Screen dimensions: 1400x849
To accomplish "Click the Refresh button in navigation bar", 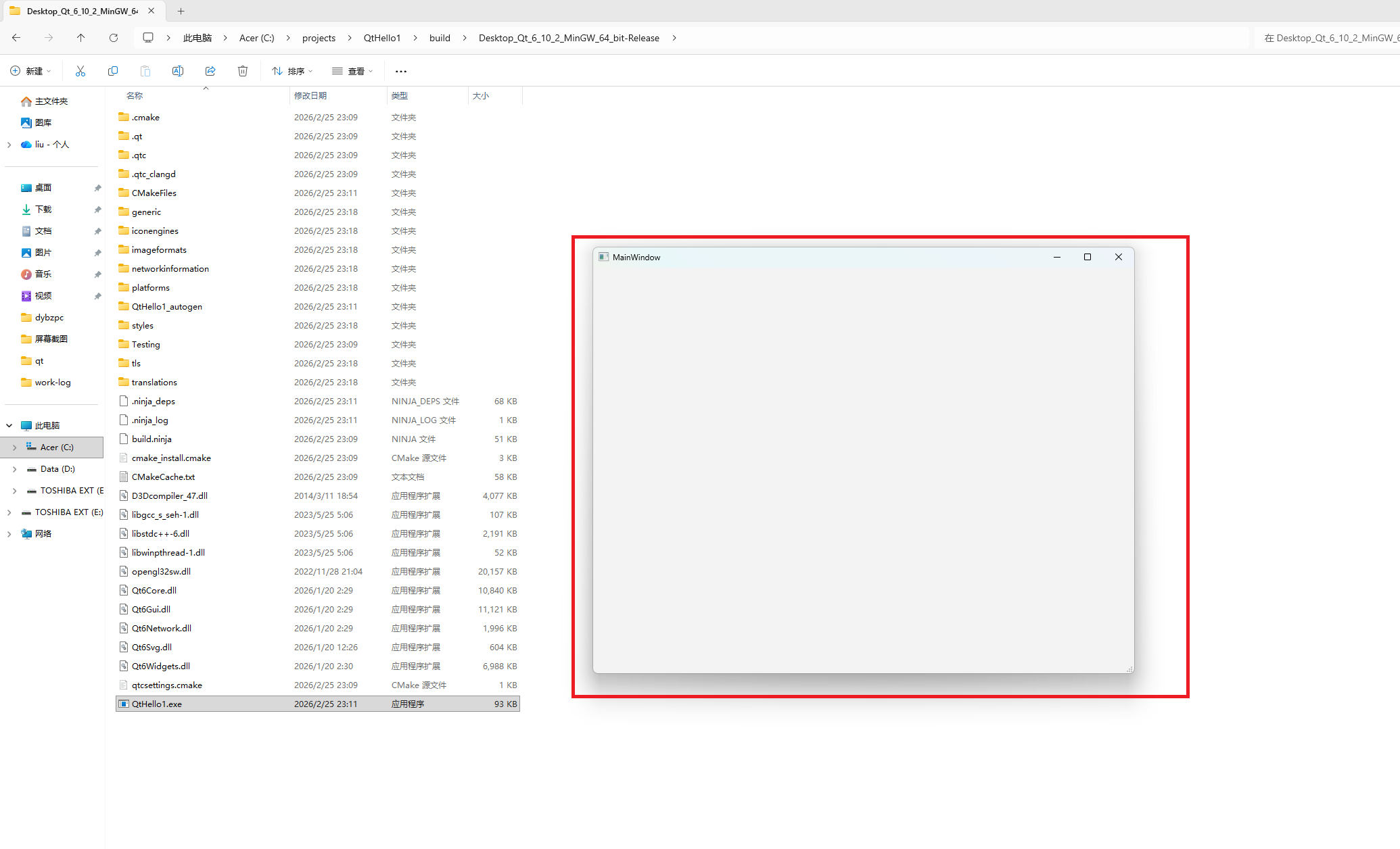I will click(114, 38).
